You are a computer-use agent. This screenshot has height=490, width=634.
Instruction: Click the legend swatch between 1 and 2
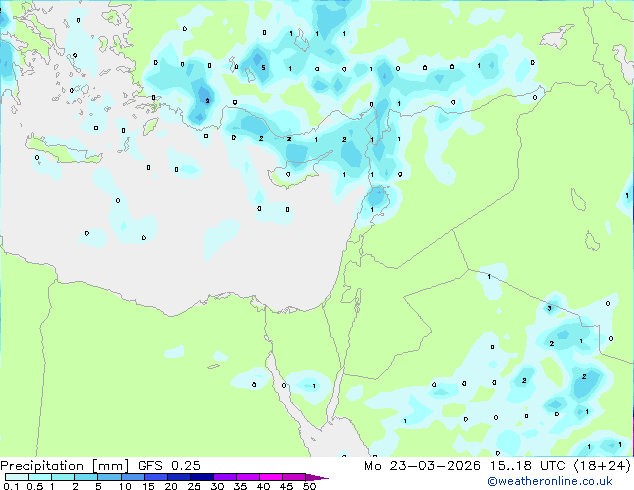pyautogui.click(x=63, y=477)
